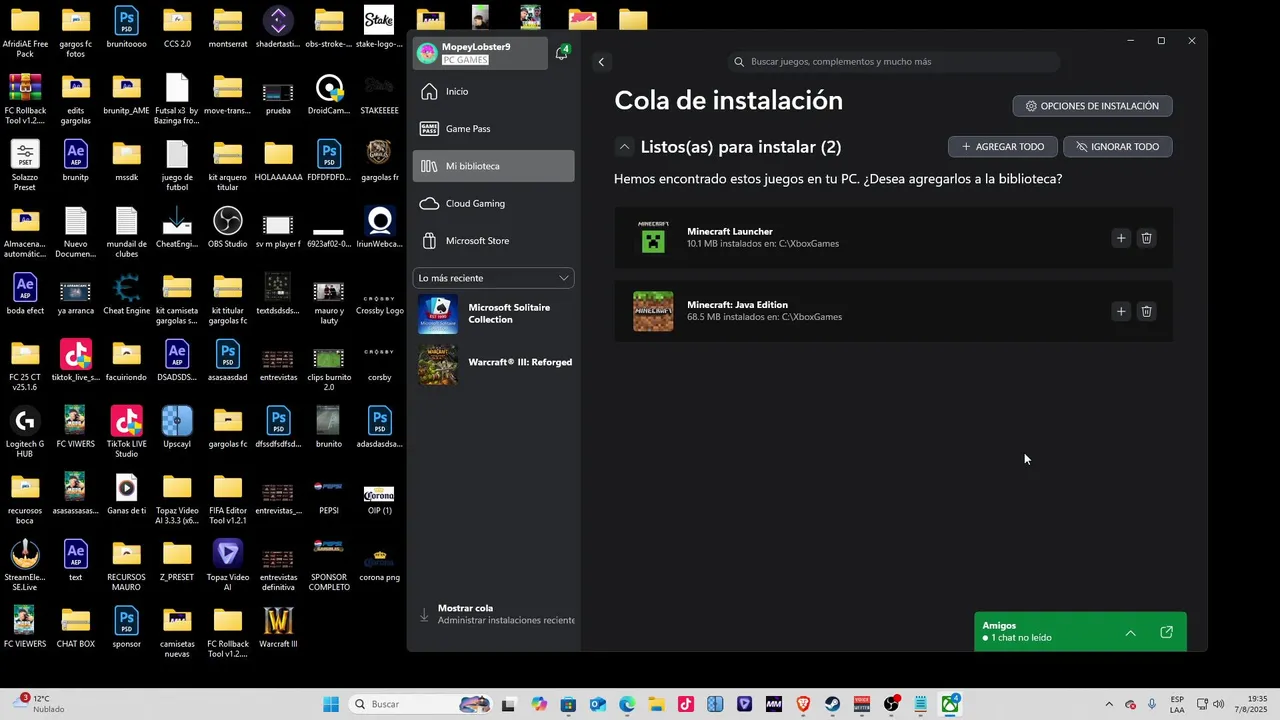
Task: Switch ESP LAA input language
Action: click(x=1177, y=704)
